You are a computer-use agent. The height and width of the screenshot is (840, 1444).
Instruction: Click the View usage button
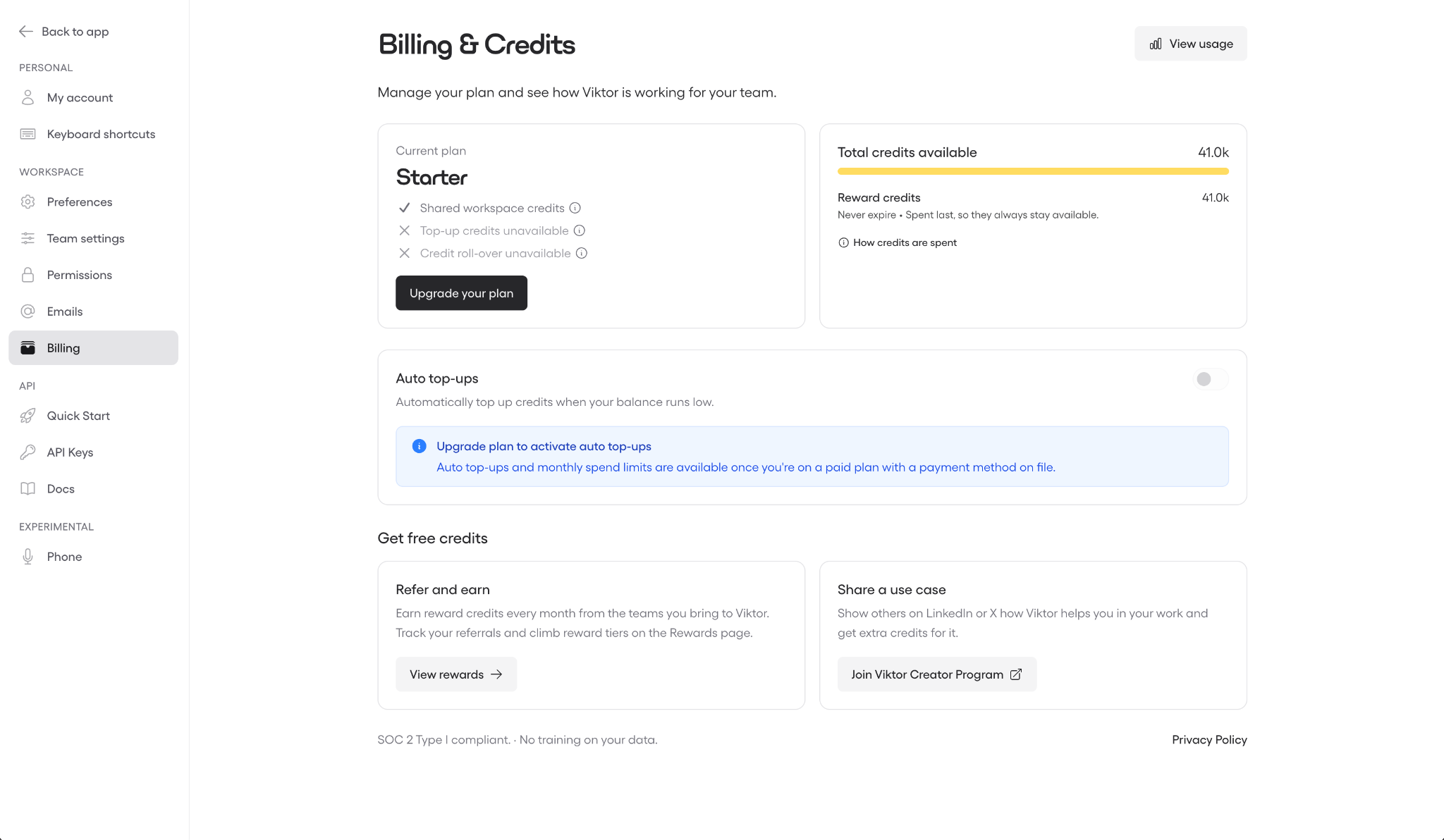click(x=1191, y=44)
